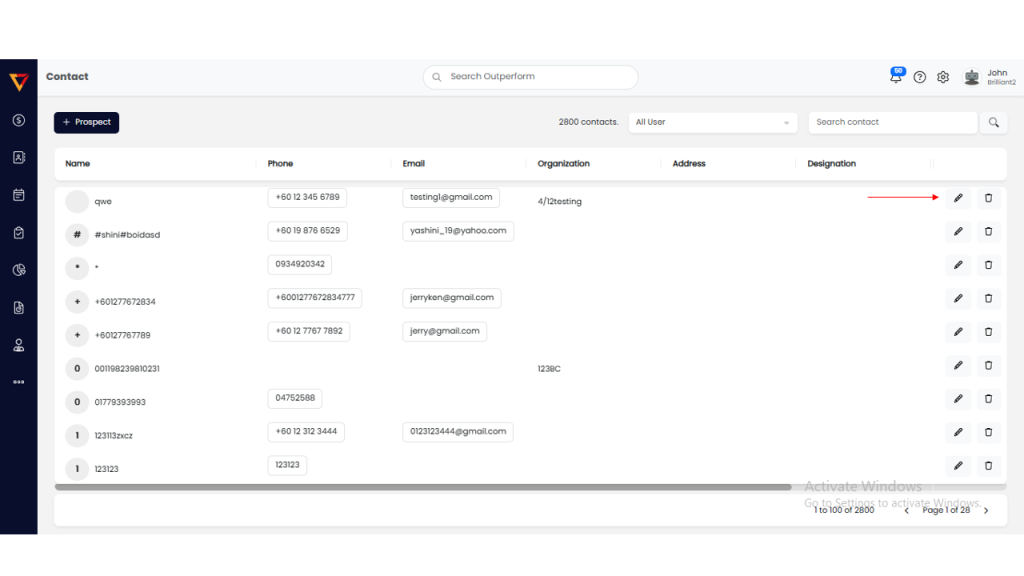The height and width of the screenshot is (576, 1024).
Task: Click the +60 12 7767 7892 phone button
Action: [x=308, y=331]
